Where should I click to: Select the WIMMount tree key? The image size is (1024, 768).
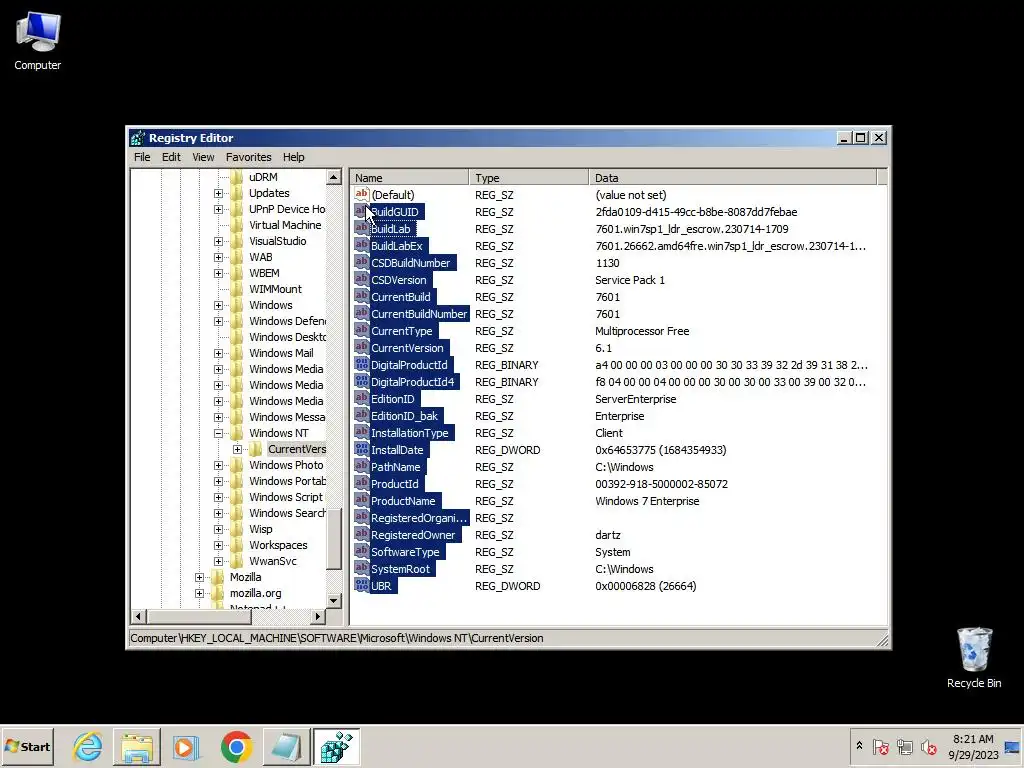(275, 289)
